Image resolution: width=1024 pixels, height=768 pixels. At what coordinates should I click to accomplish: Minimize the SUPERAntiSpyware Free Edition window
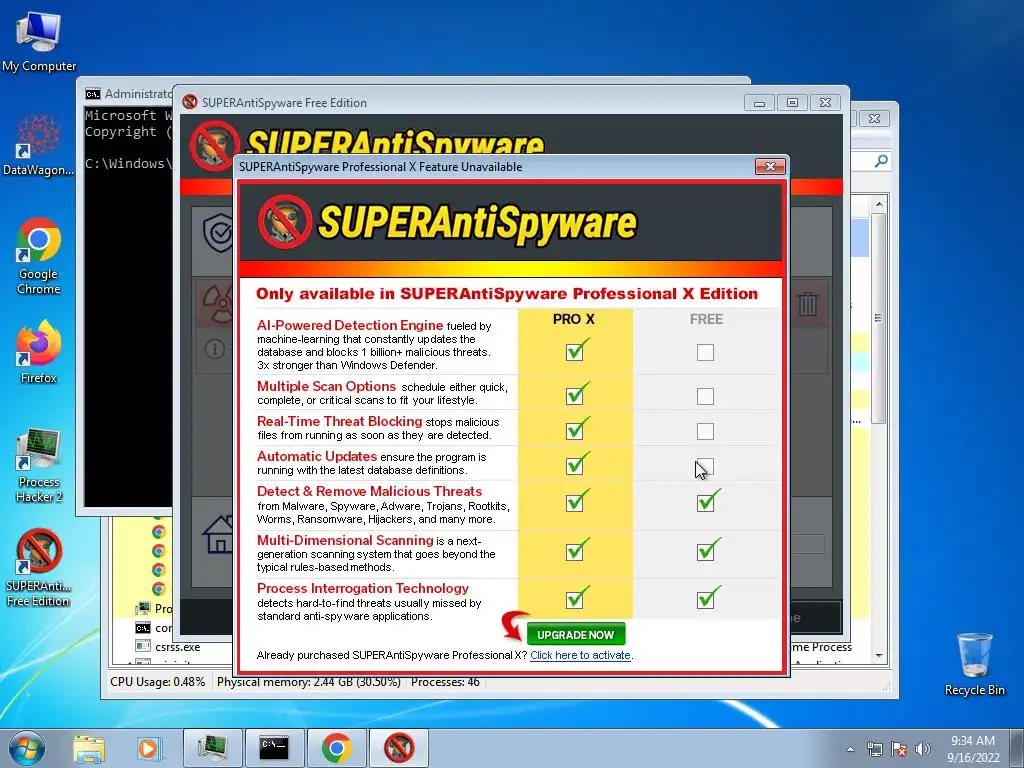759,103
